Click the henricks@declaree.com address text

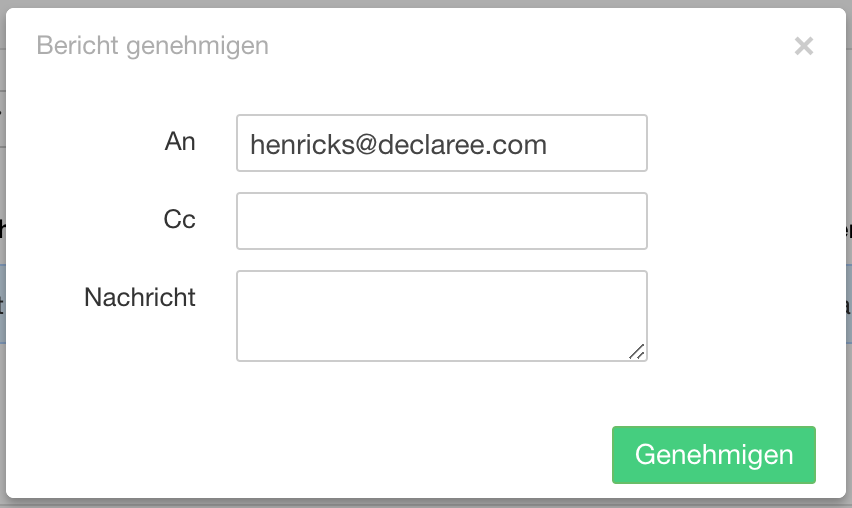point(398,144)
